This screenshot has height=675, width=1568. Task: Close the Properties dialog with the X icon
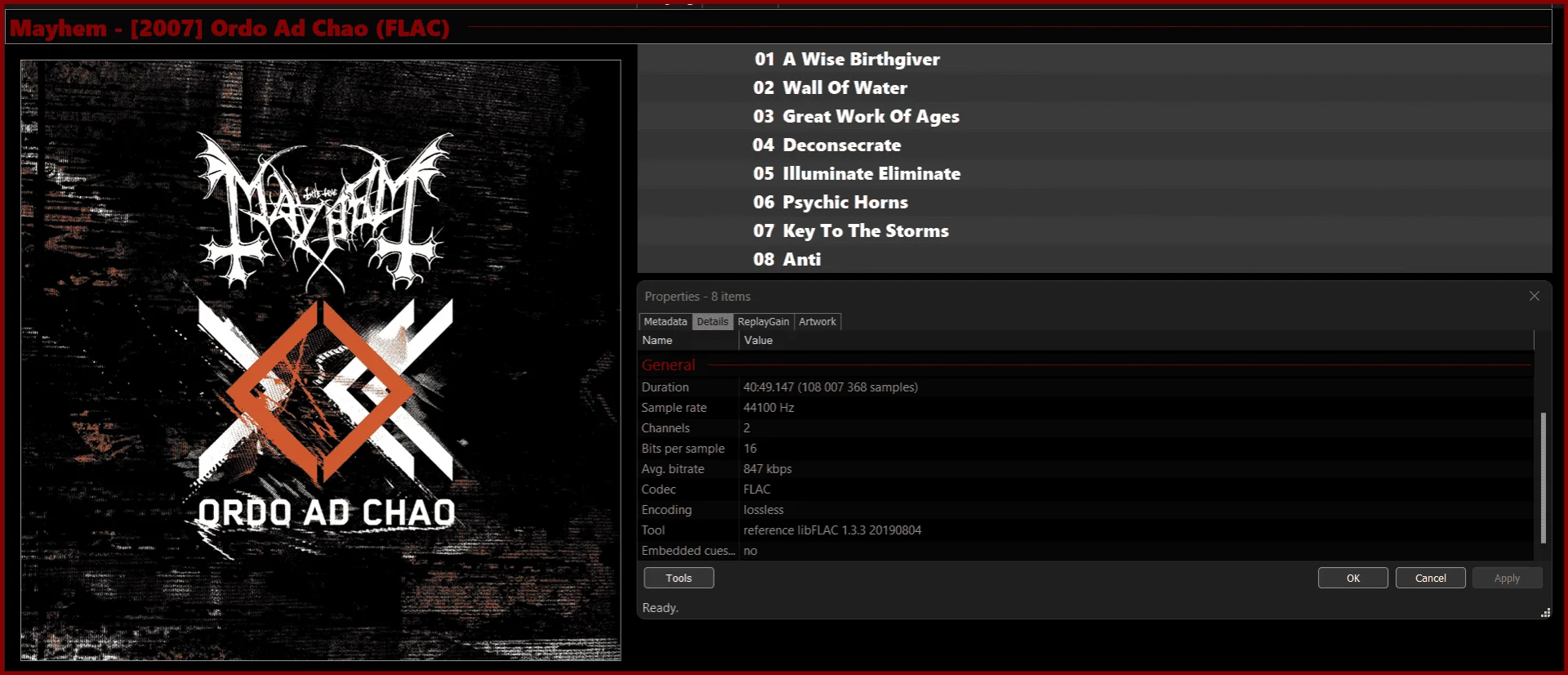1534,296
